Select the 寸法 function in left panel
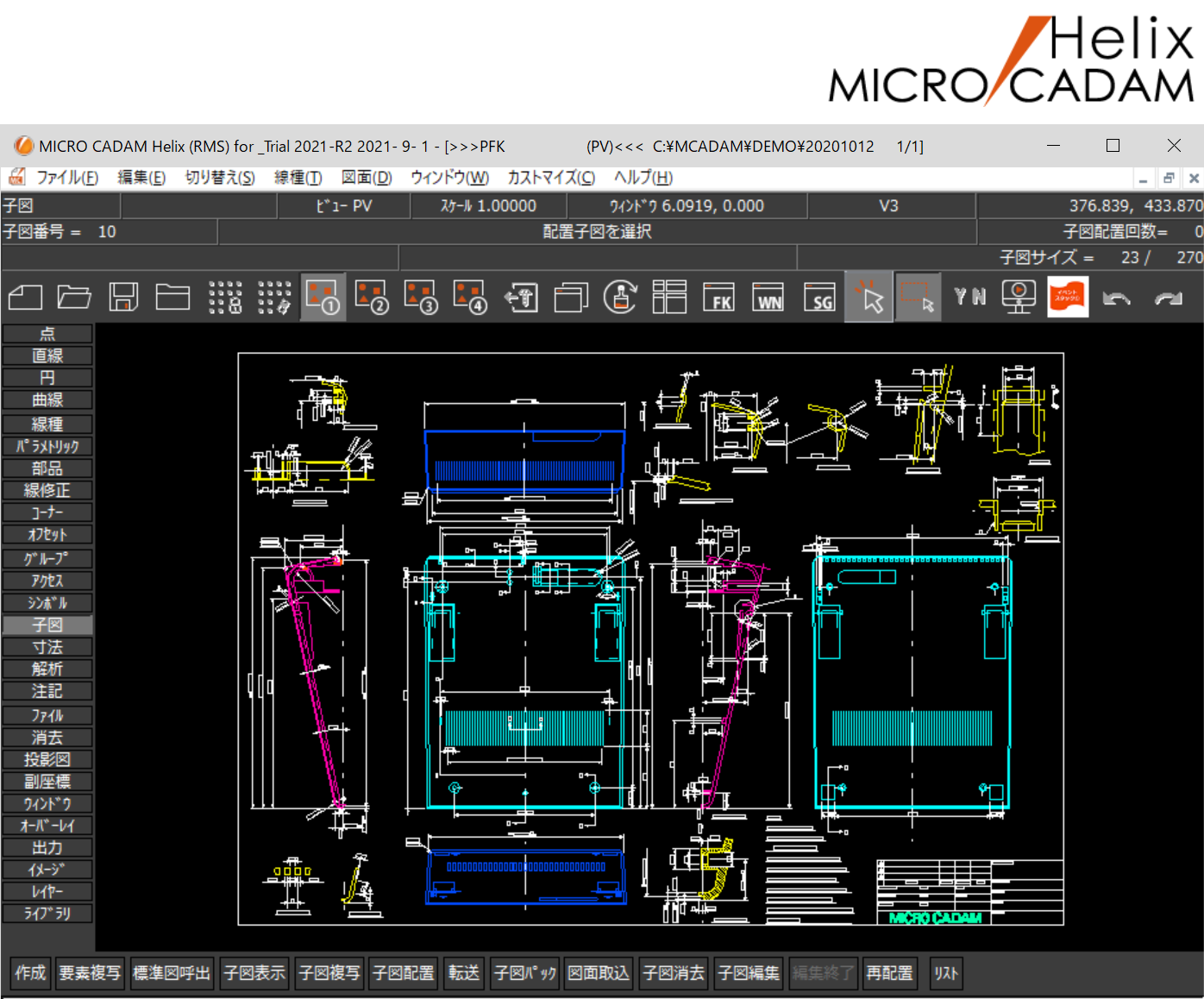This screenshot has height=999, width=1204. coord(47,647)
